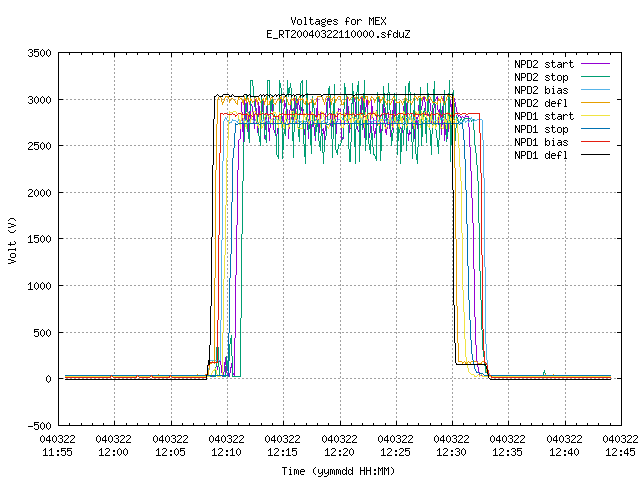The image size is (640, 480).
Task: Click the orange line sample beside NPD2 defl
Action: pos(596,102)
